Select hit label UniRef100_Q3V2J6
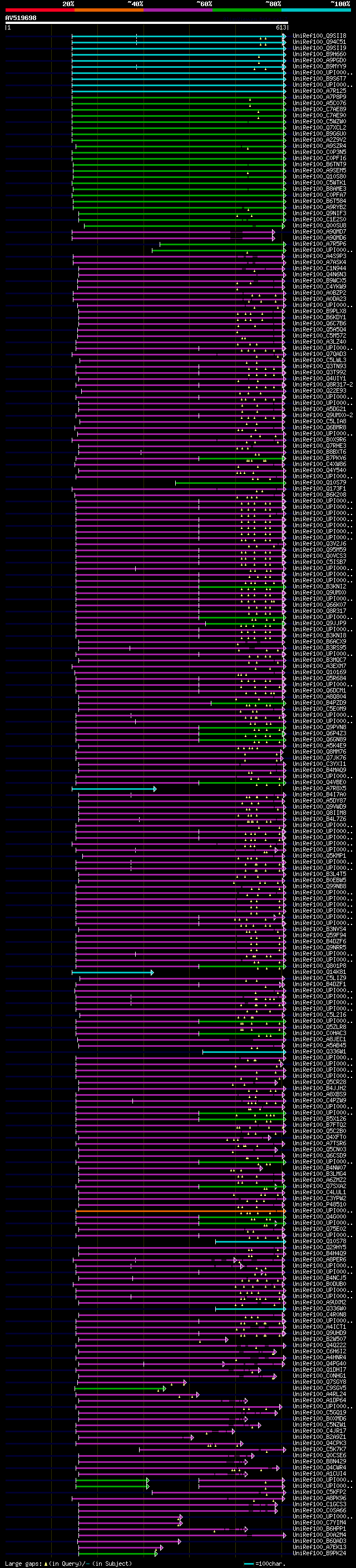 [x=319, y=543]
